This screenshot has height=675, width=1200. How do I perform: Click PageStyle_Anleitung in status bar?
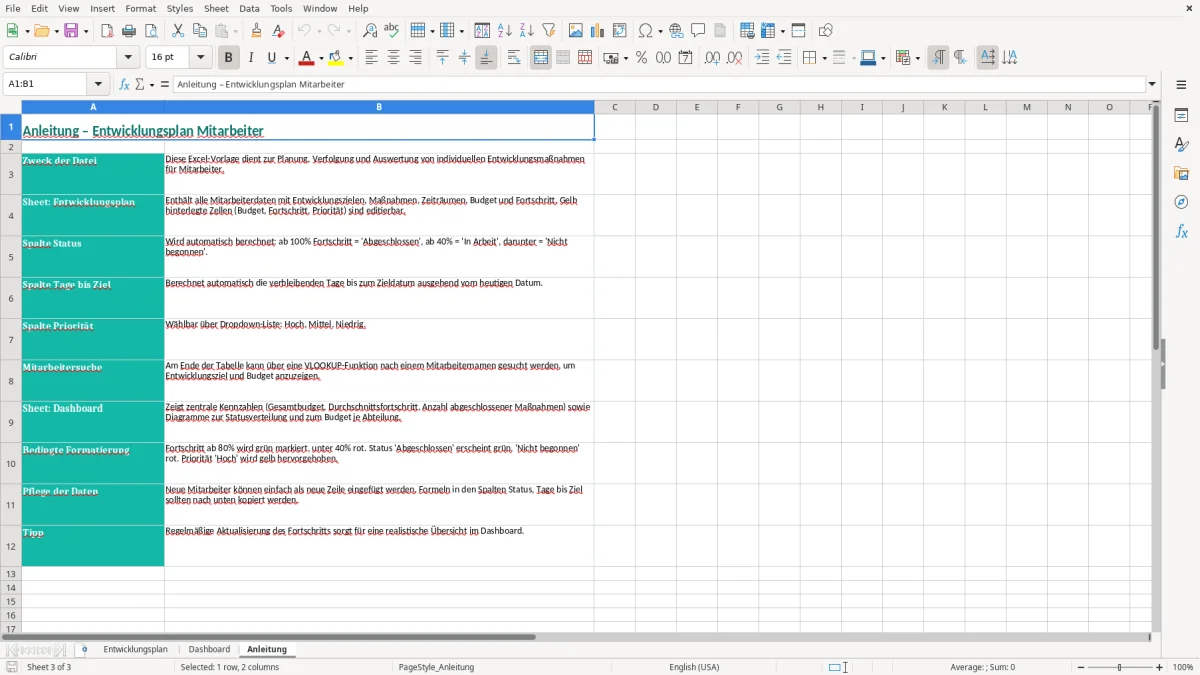pyautogui.click(x=436, y=667)
